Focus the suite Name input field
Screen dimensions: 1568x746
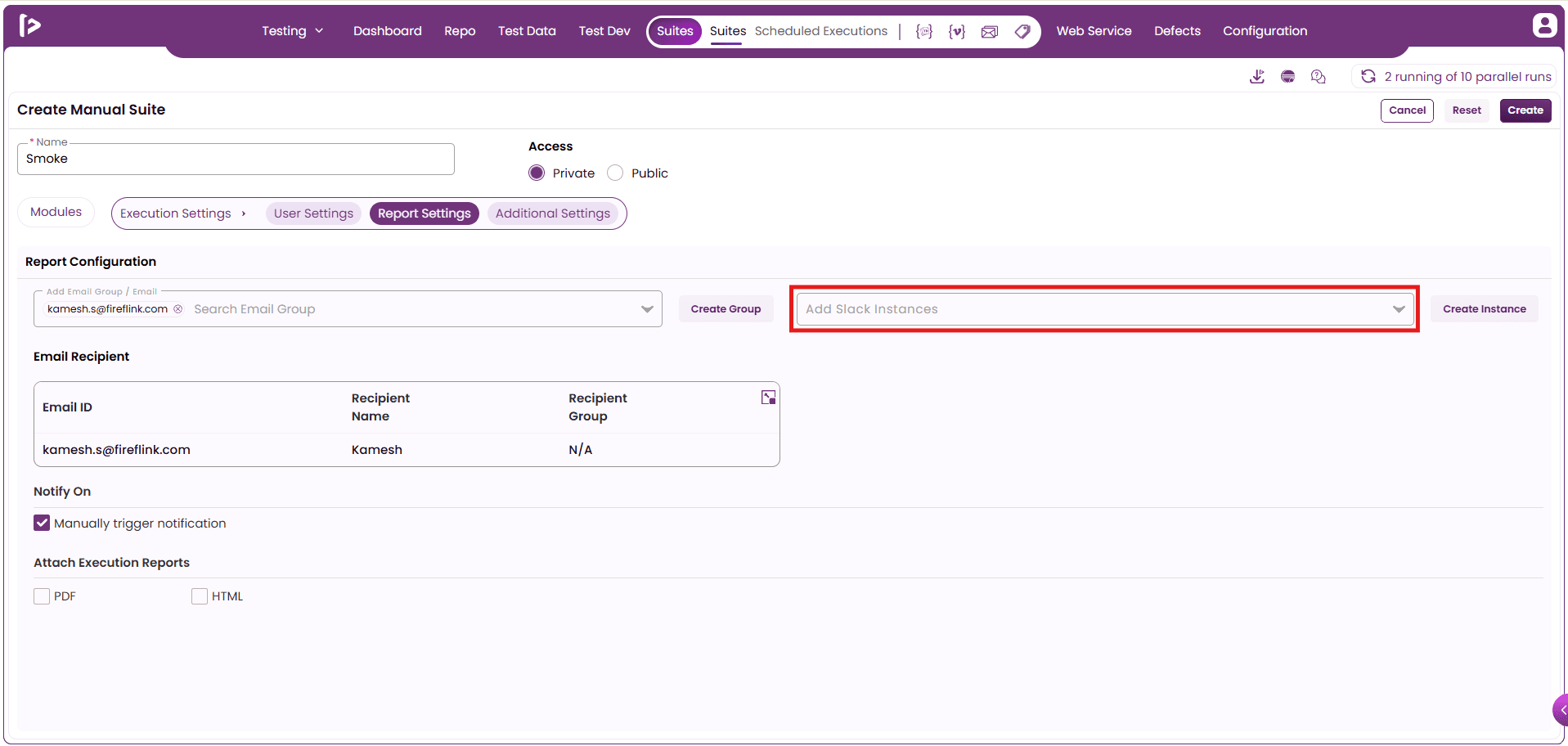click(236, 159)
